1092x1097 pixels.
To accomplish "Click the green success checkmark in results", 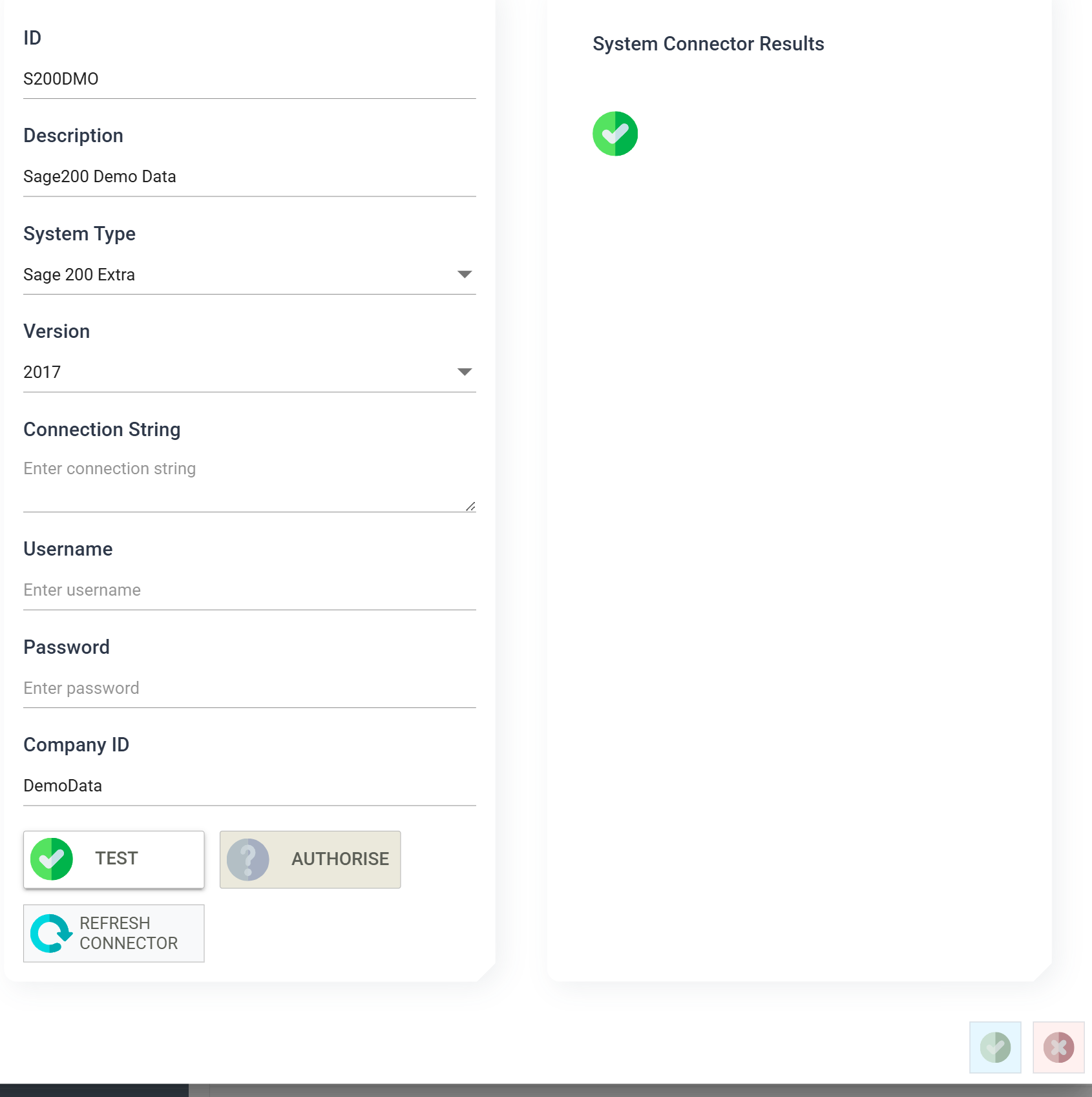I will pos(615,134).
